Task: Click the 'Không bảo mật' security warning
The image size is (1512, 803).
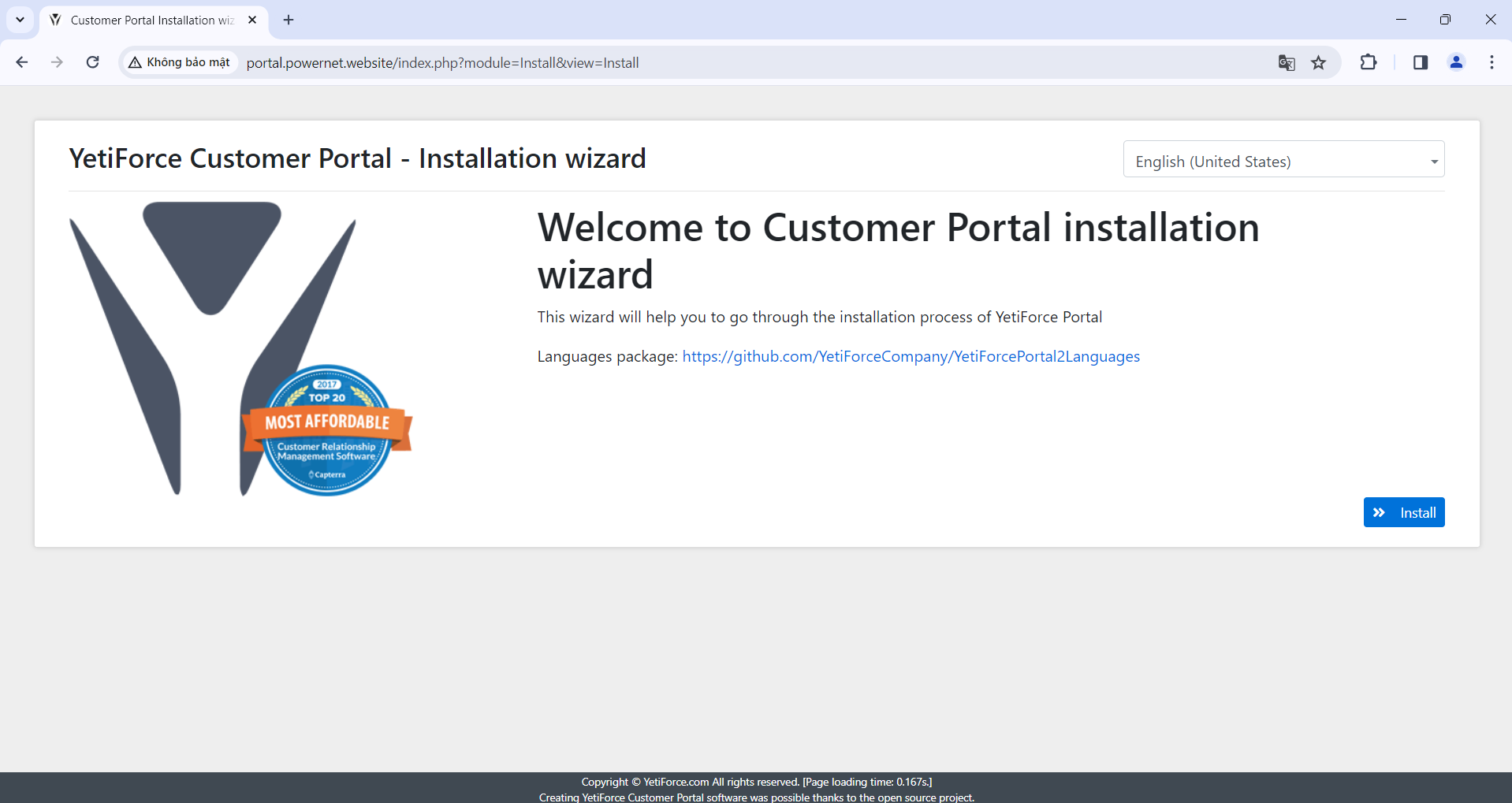Action: coord(180,62)
